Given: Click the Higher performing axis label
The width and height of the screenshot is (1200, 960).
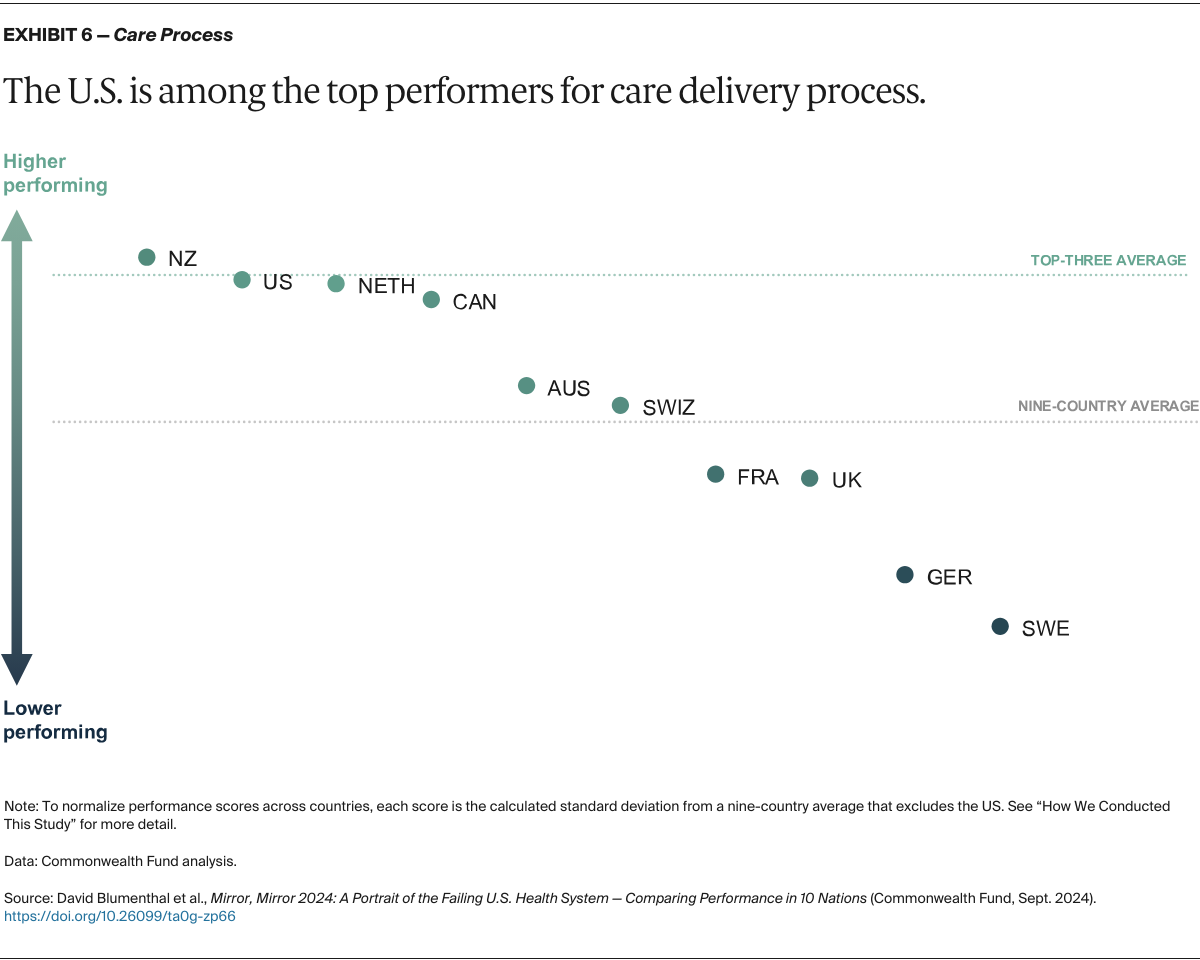Looking at the screenshot, I should point(55,173).
